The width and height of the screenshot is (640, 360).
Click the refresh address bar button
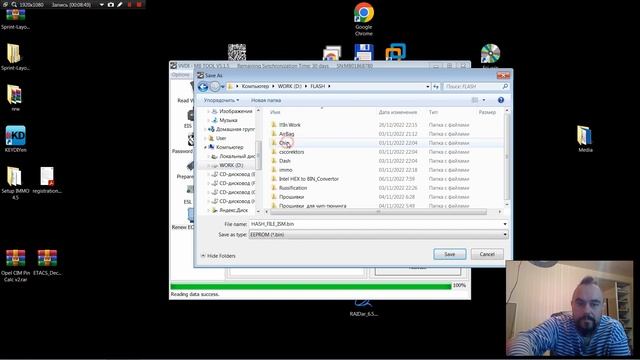(x=436, y=87)
